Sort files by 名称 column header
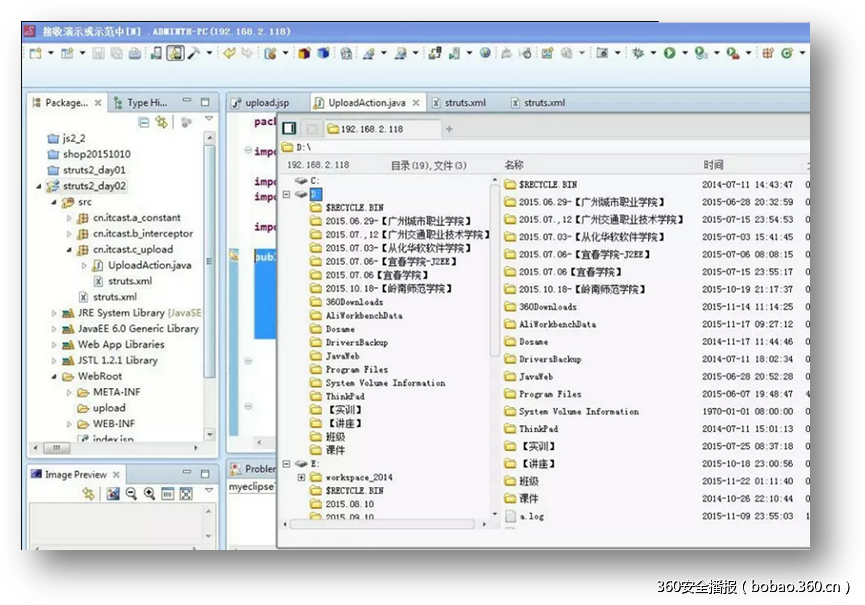The image size is (865, 605). [514, 165]
